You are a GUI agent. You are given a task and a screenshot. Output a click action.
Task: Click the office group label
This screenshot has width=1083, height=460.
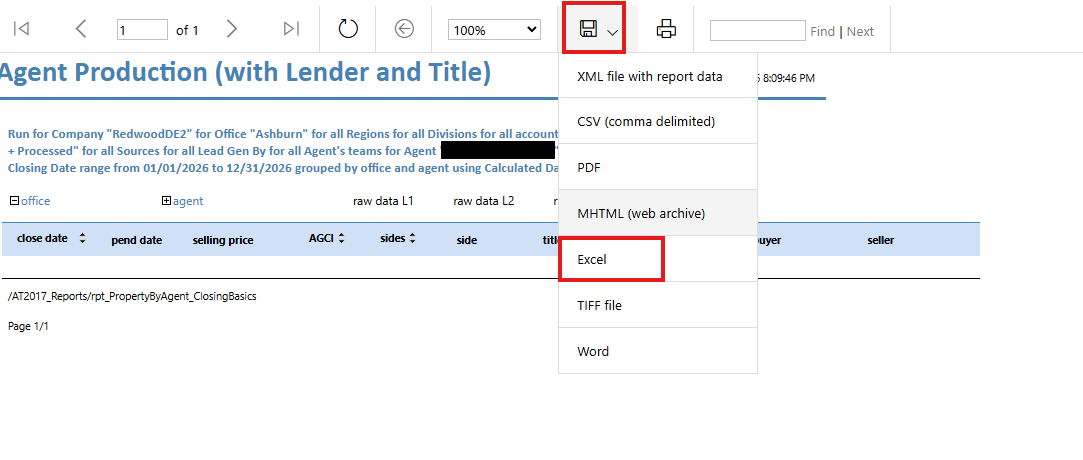[x=35, y=201]
